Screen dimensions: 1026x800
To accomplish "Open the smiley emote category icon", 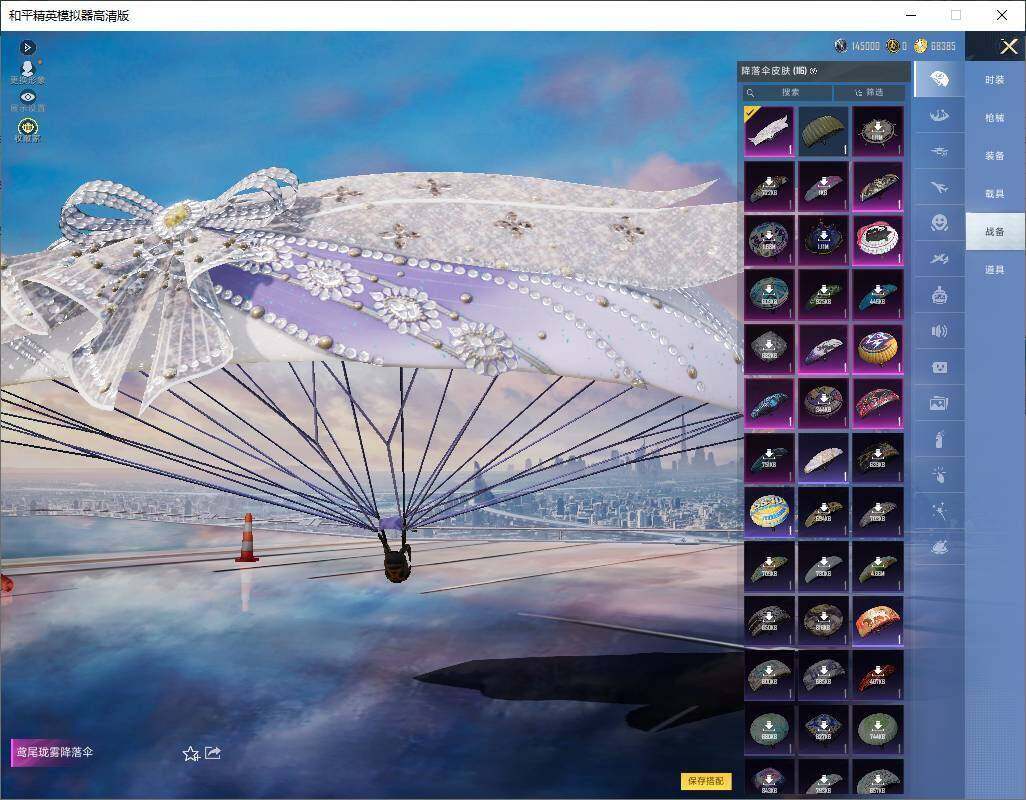I will (939, 223).
